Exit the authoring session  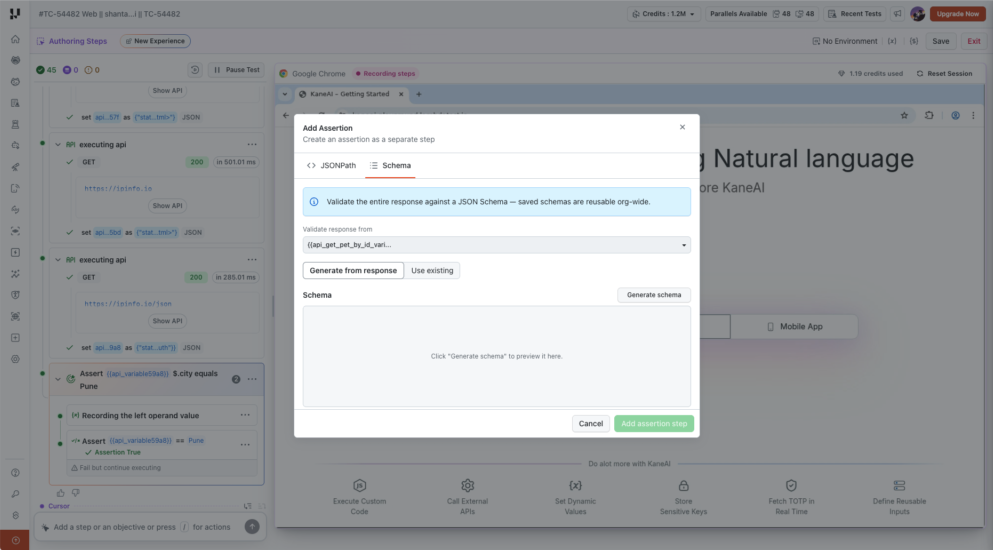coord(973,41)
